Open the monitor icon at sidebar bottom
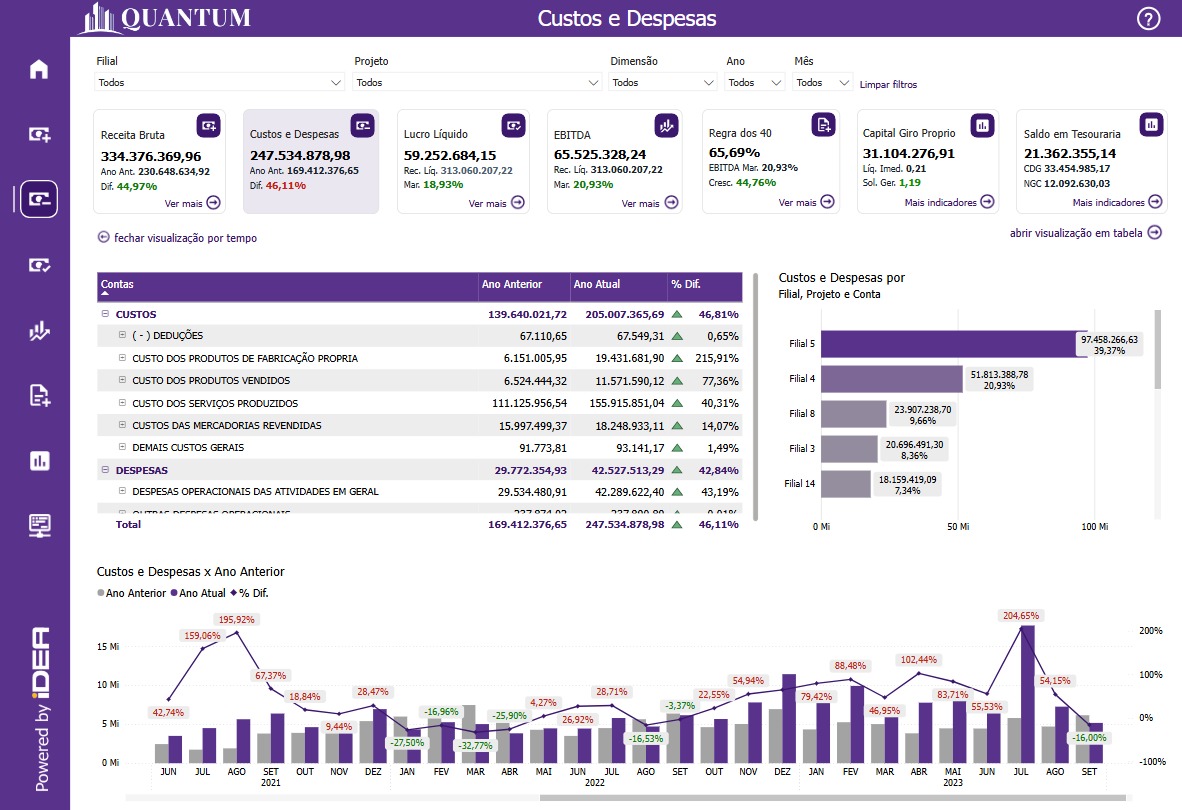1182x810 pixels. tap(39, 525)
